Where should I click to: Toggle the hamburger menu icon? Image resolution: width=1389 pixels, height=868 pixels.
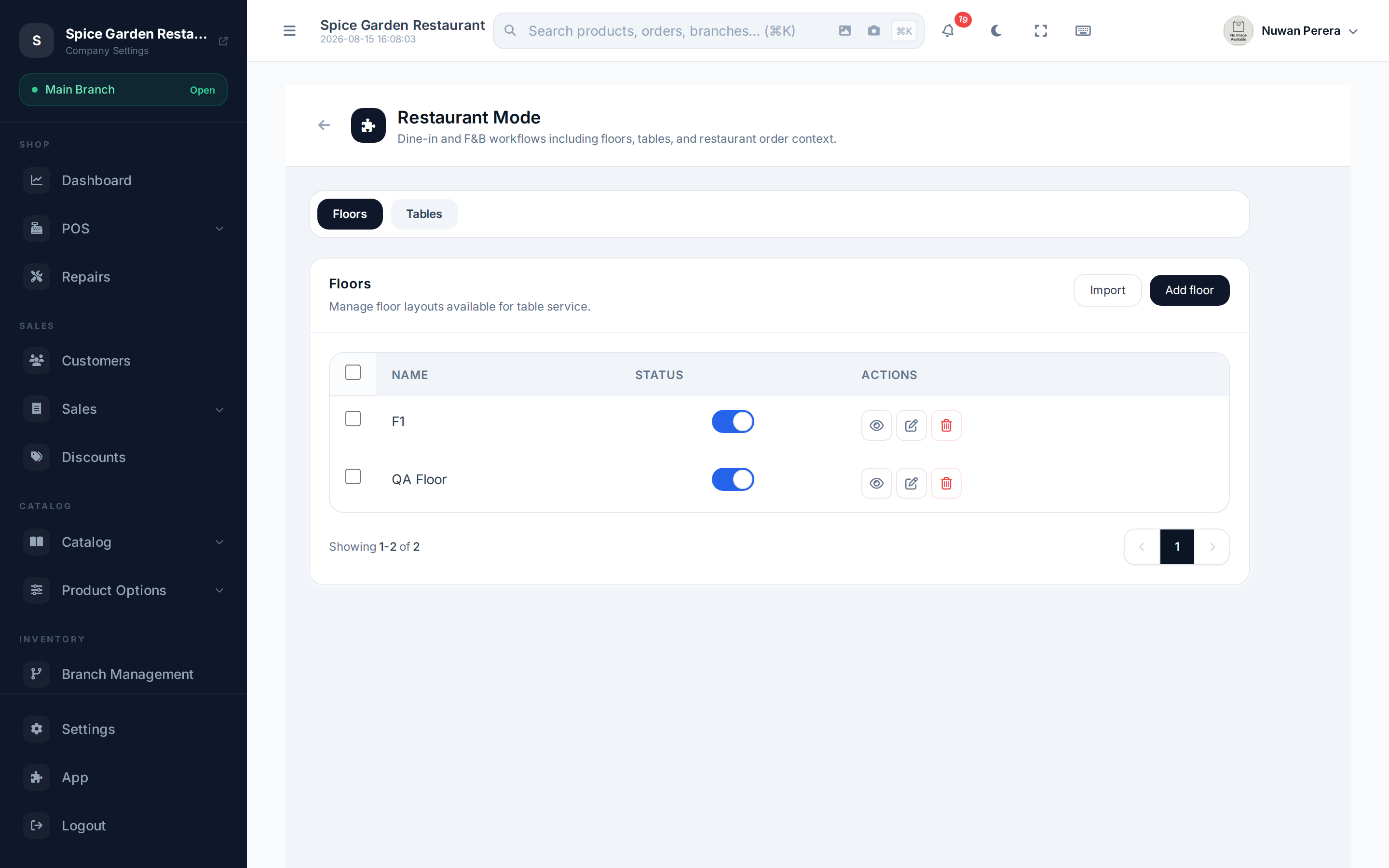click(289, 30)
